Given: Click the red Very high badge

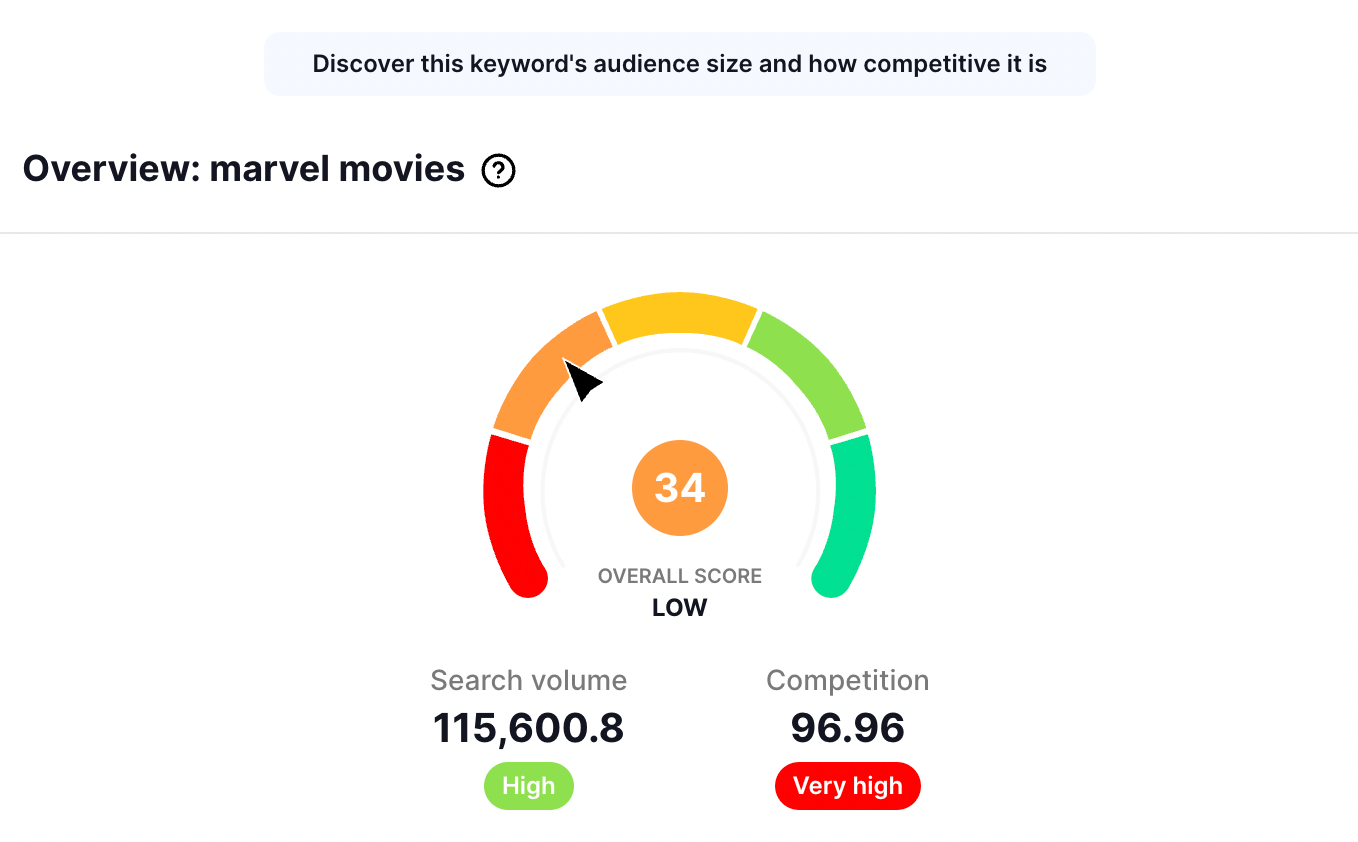Looking at the screenshot, I should pos(848,786).
